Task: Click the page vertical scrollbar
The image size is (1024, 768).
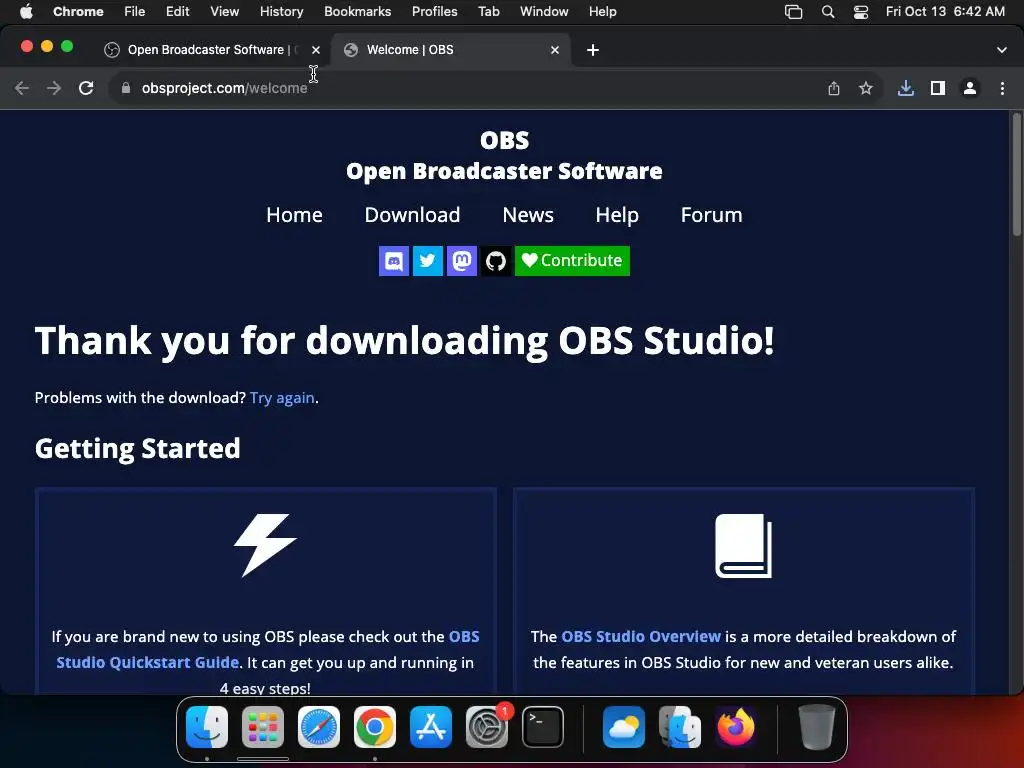Action: [1016, 174]
